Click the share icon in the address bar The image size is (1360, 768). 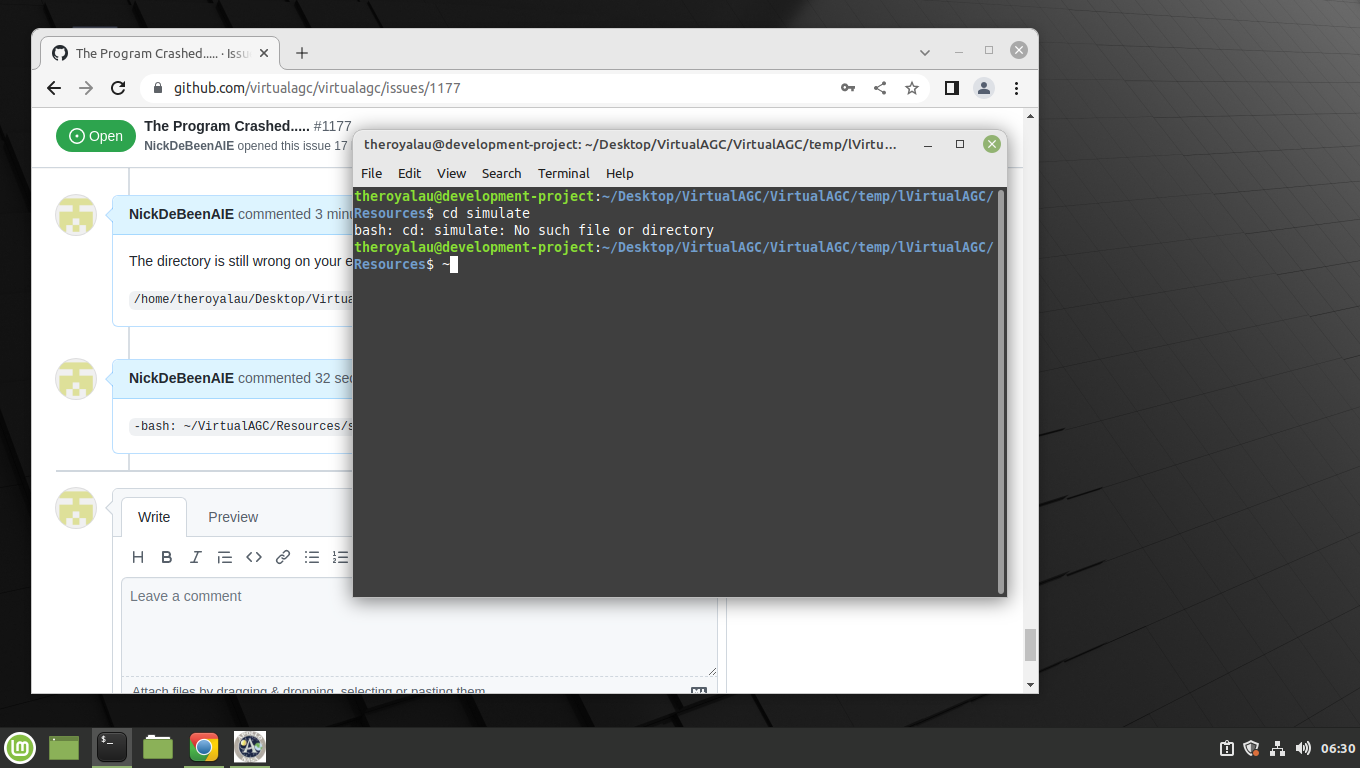point(879,88)
